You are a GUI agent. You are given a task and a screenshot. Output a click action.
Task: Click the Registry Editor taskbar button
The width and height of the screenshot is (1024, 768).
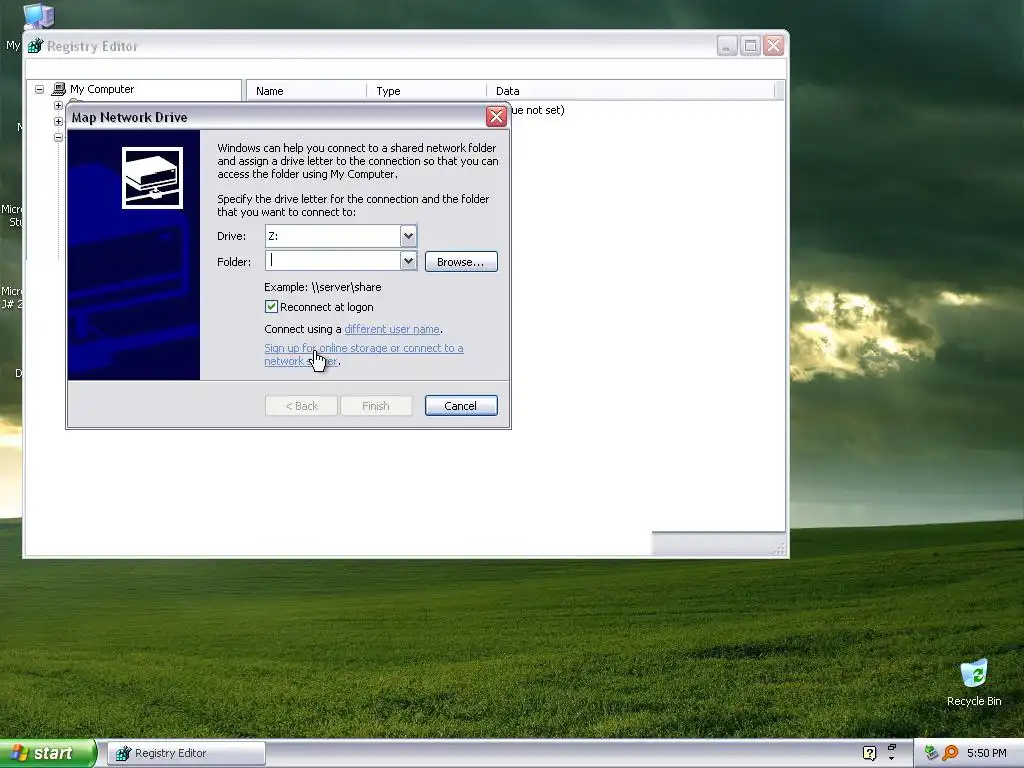click(187, 753)
